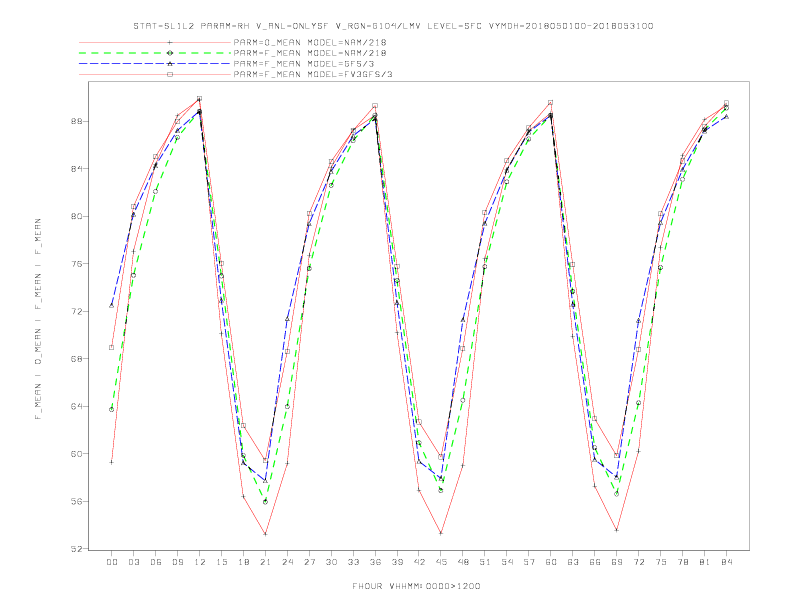Viewport: 792px width, 612px height.
Task: Click y-axis tick label 68
Action: coord(77,359)
